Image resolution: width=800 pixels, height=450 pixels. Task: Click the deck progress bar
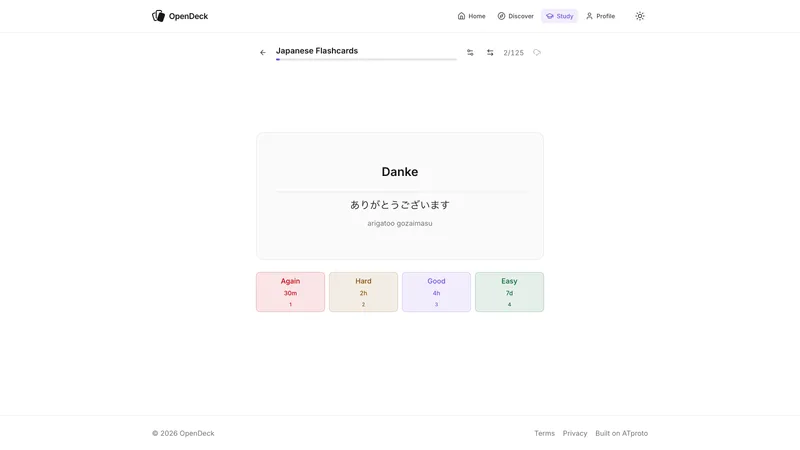click(x=366, y=60)
